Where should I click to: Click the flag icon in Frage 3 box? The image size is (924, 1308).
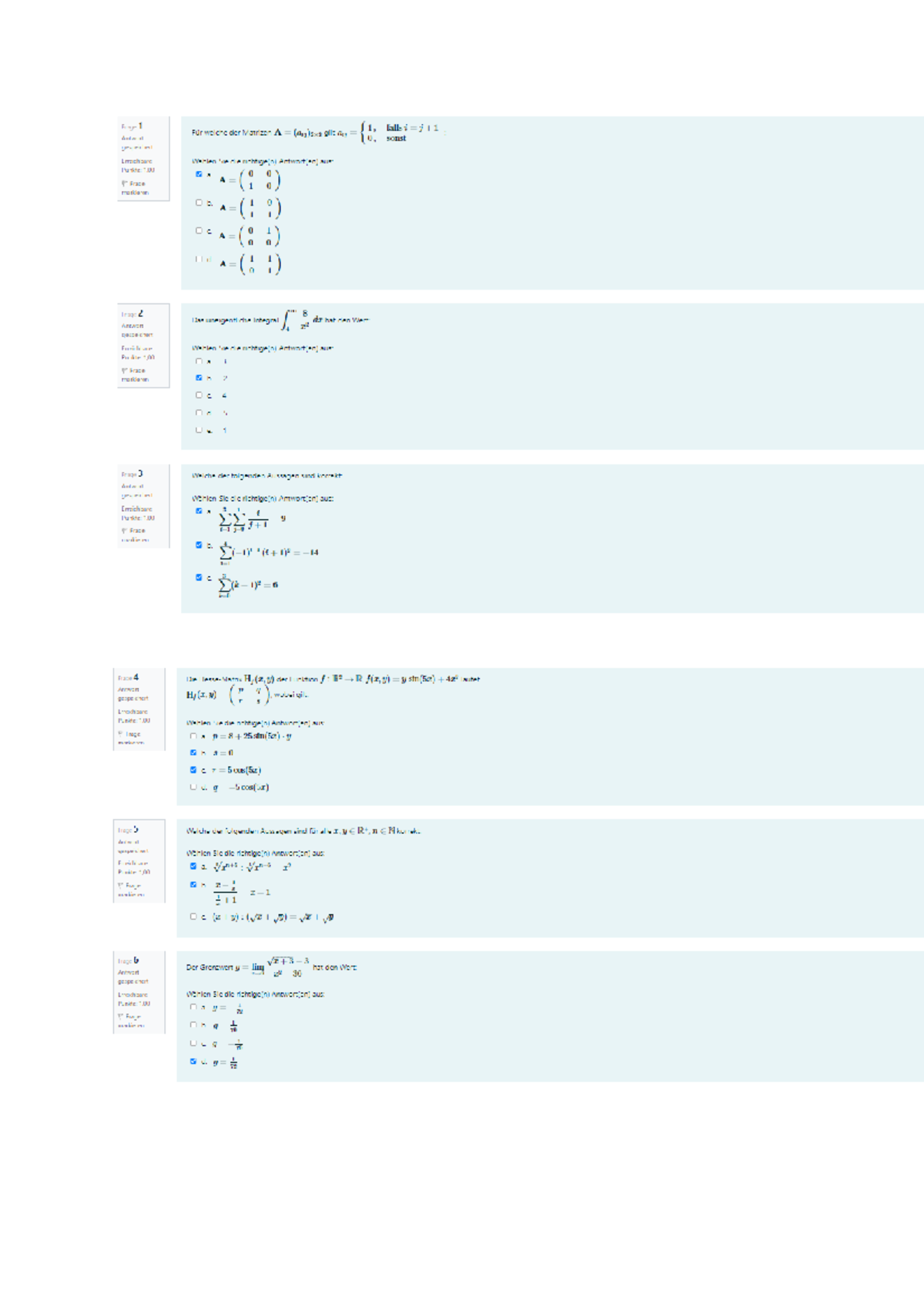(x=124, y=531)
